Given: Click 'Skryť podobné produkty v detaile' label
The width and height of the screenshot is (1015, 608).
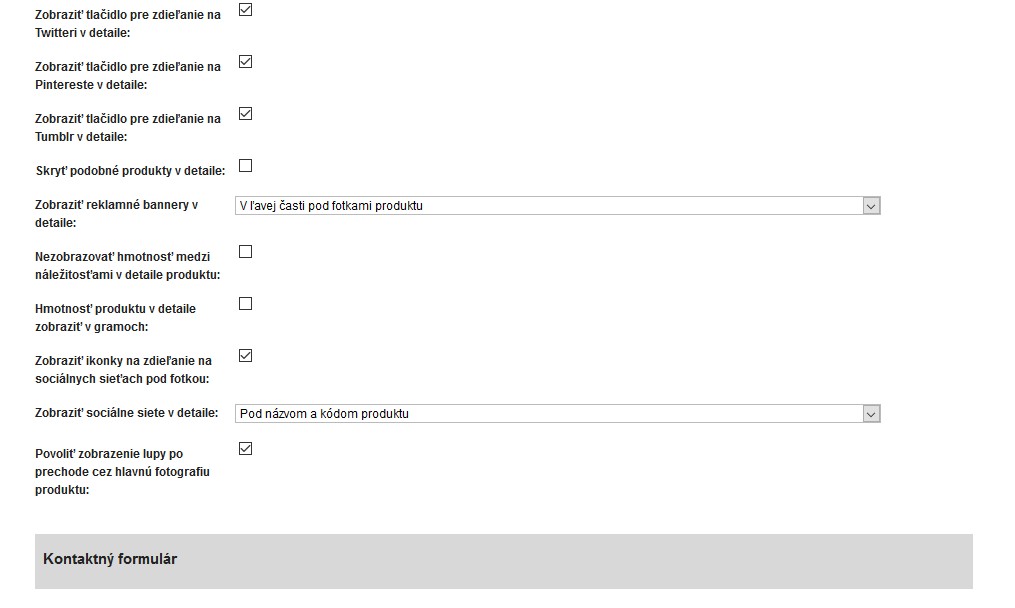Looking at the screenshot, I should pos(130,171).
